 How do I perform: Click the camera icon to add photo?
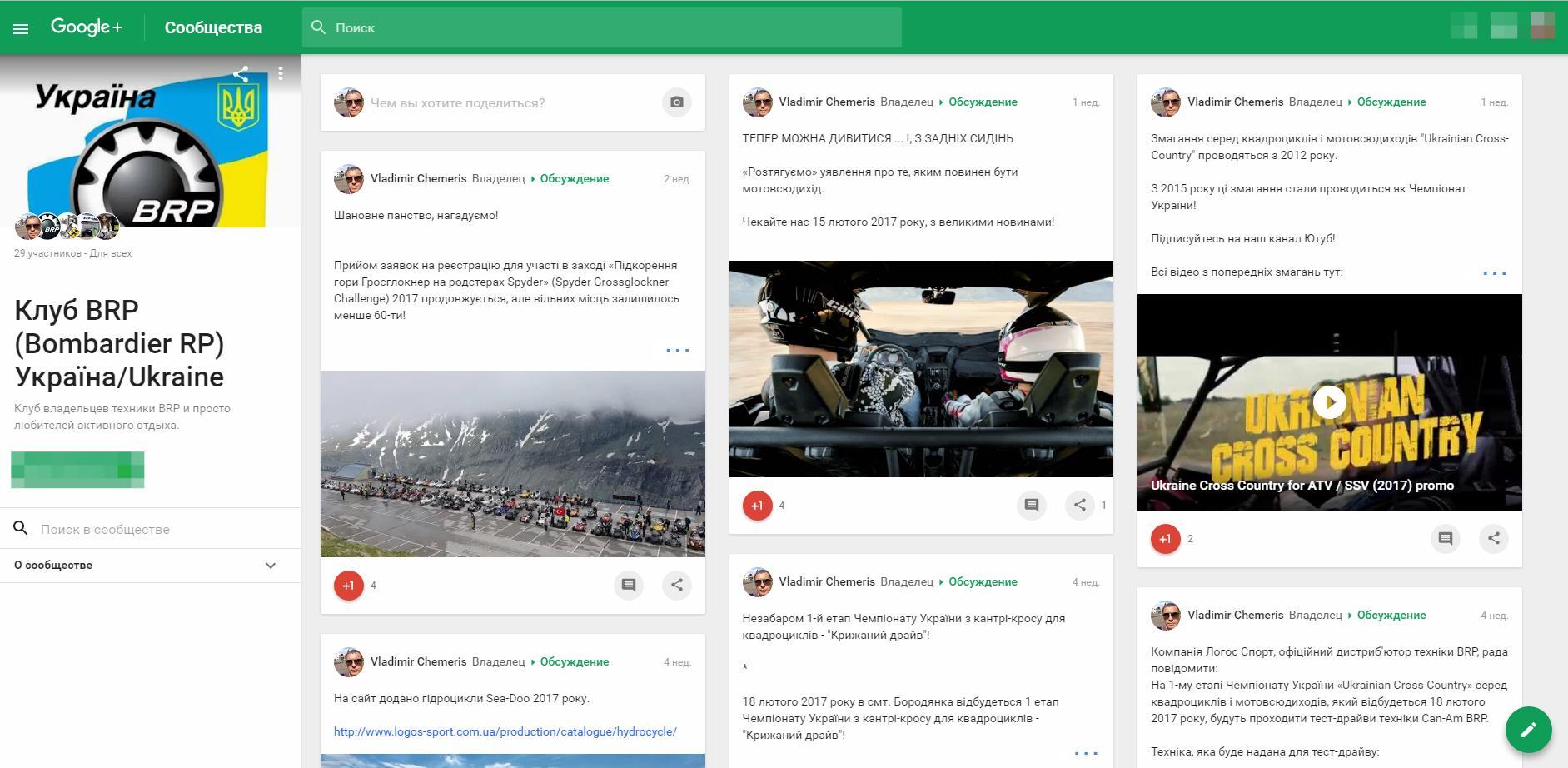(x=676, y=102)
